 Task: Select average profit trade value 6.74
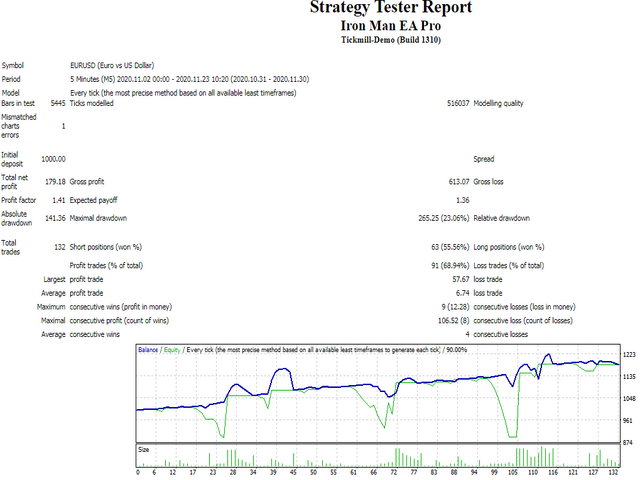(x=462, y=293)
